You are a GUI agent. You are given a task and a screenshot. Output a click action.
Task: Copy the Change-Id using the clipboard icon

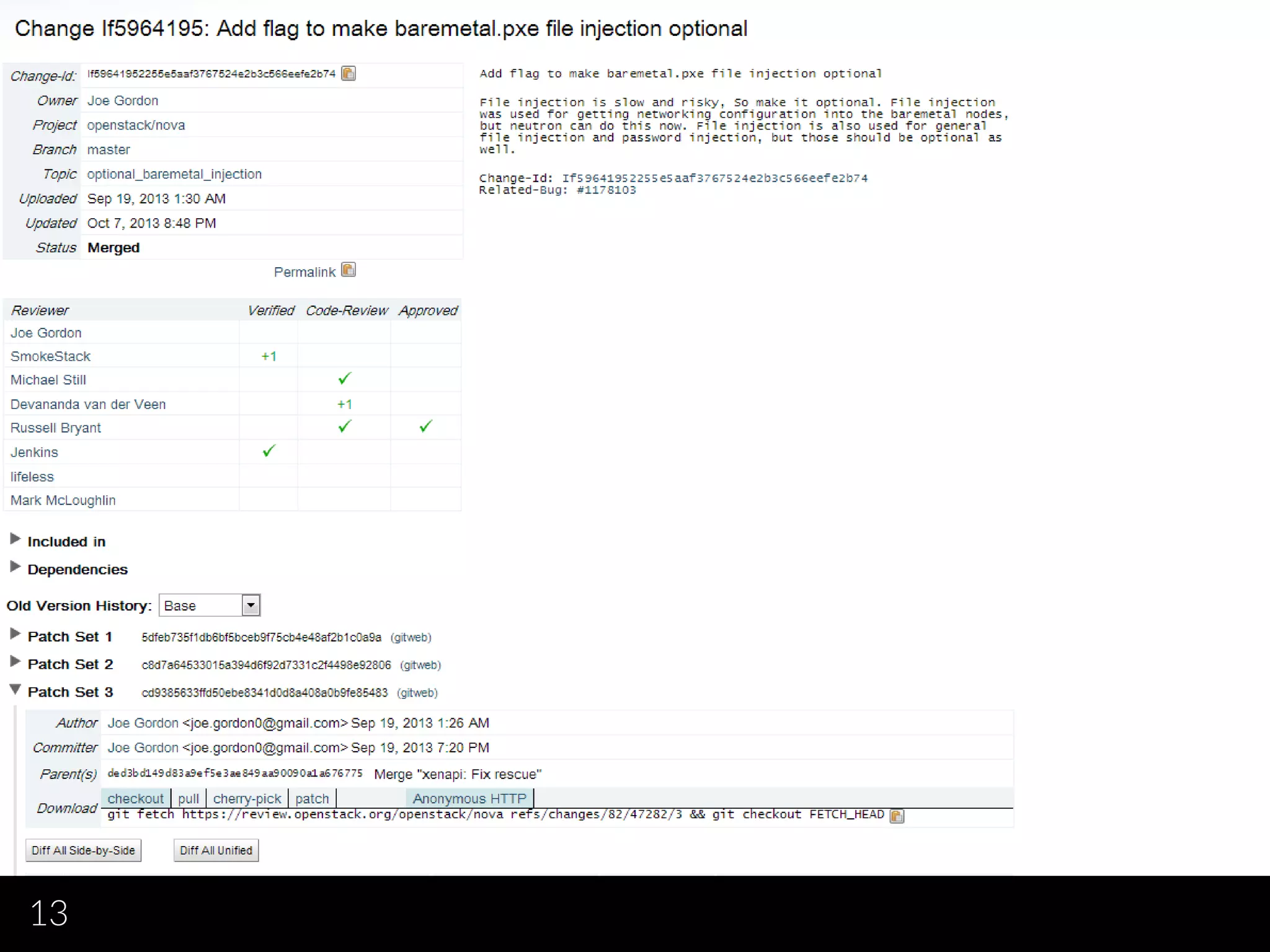pos(349,74)
